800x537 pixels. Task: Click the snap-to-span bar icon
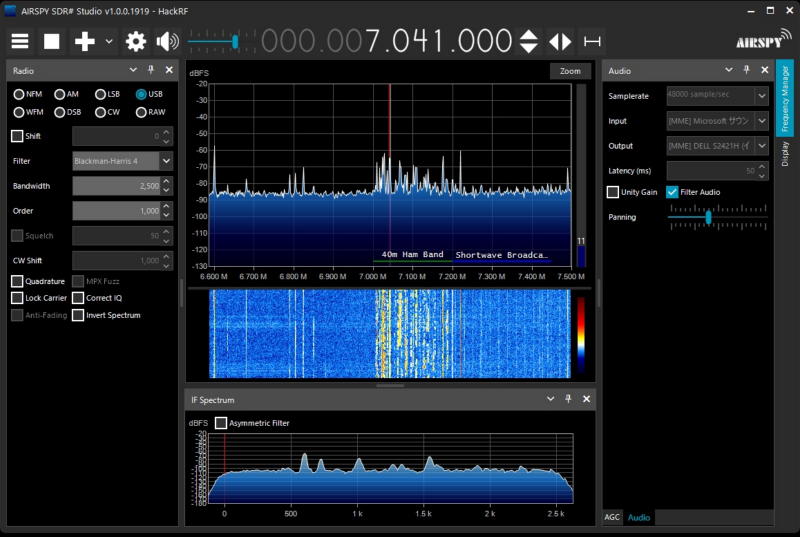pos(592,41)
